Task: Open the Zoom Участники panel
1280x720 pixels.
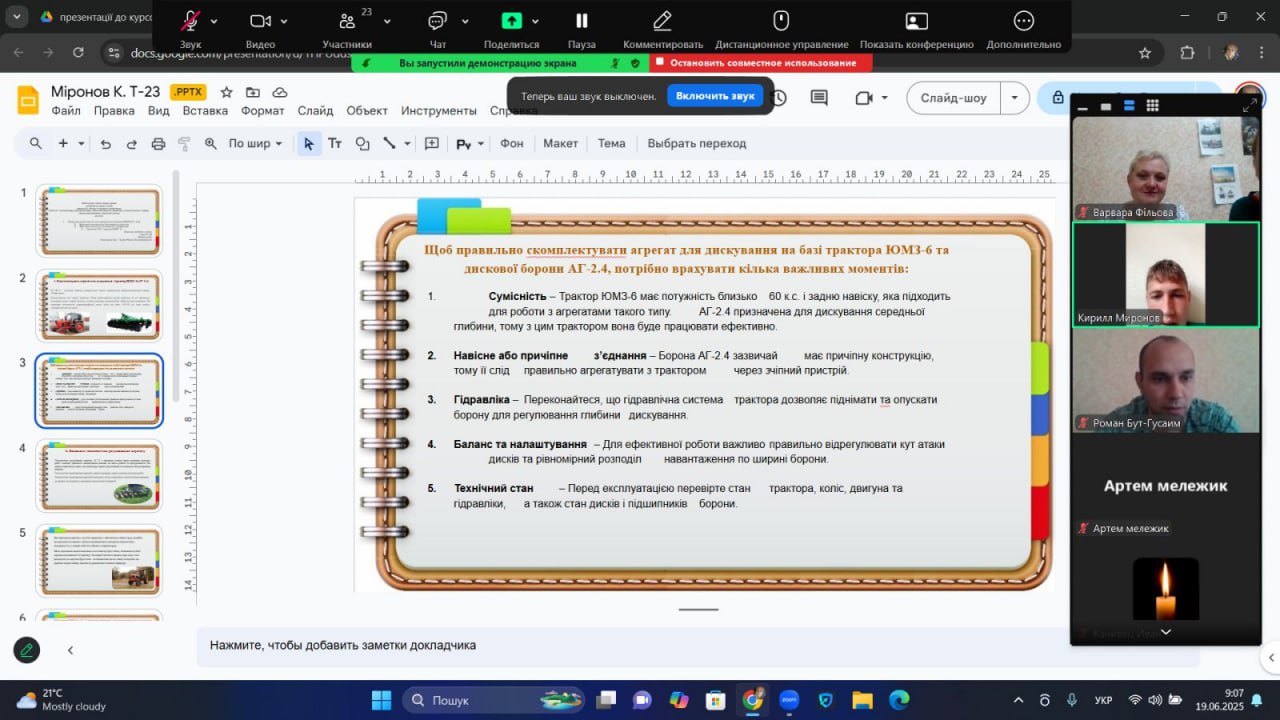Action: coord(347,27)
